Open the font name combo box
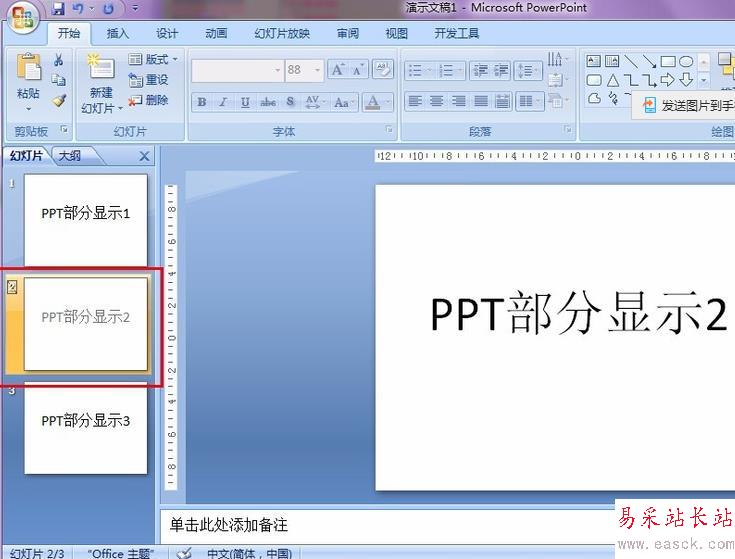 click(238, 70)
